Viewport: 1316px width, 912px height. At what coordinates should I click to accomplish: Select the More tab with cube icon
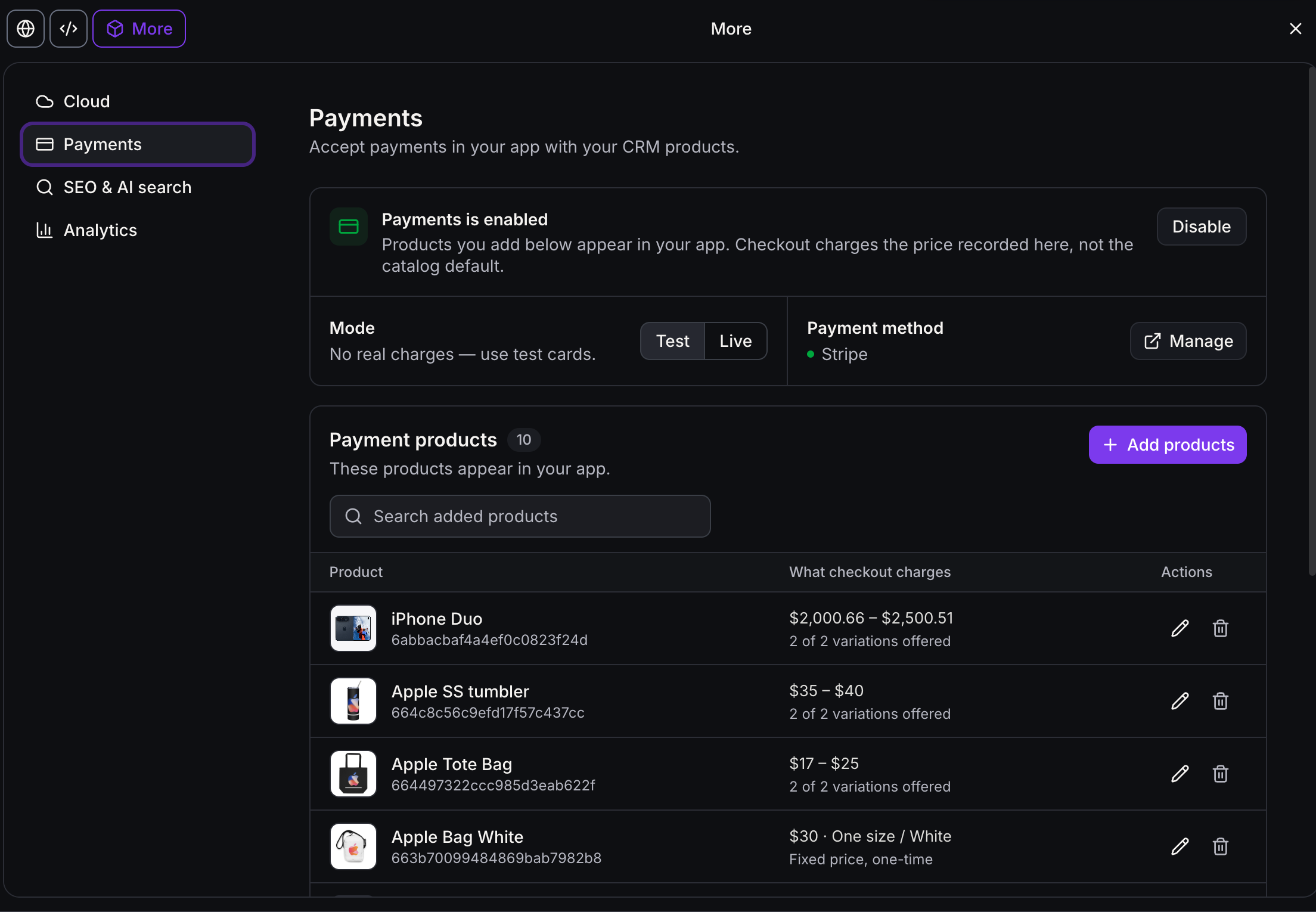coord(139,29)
